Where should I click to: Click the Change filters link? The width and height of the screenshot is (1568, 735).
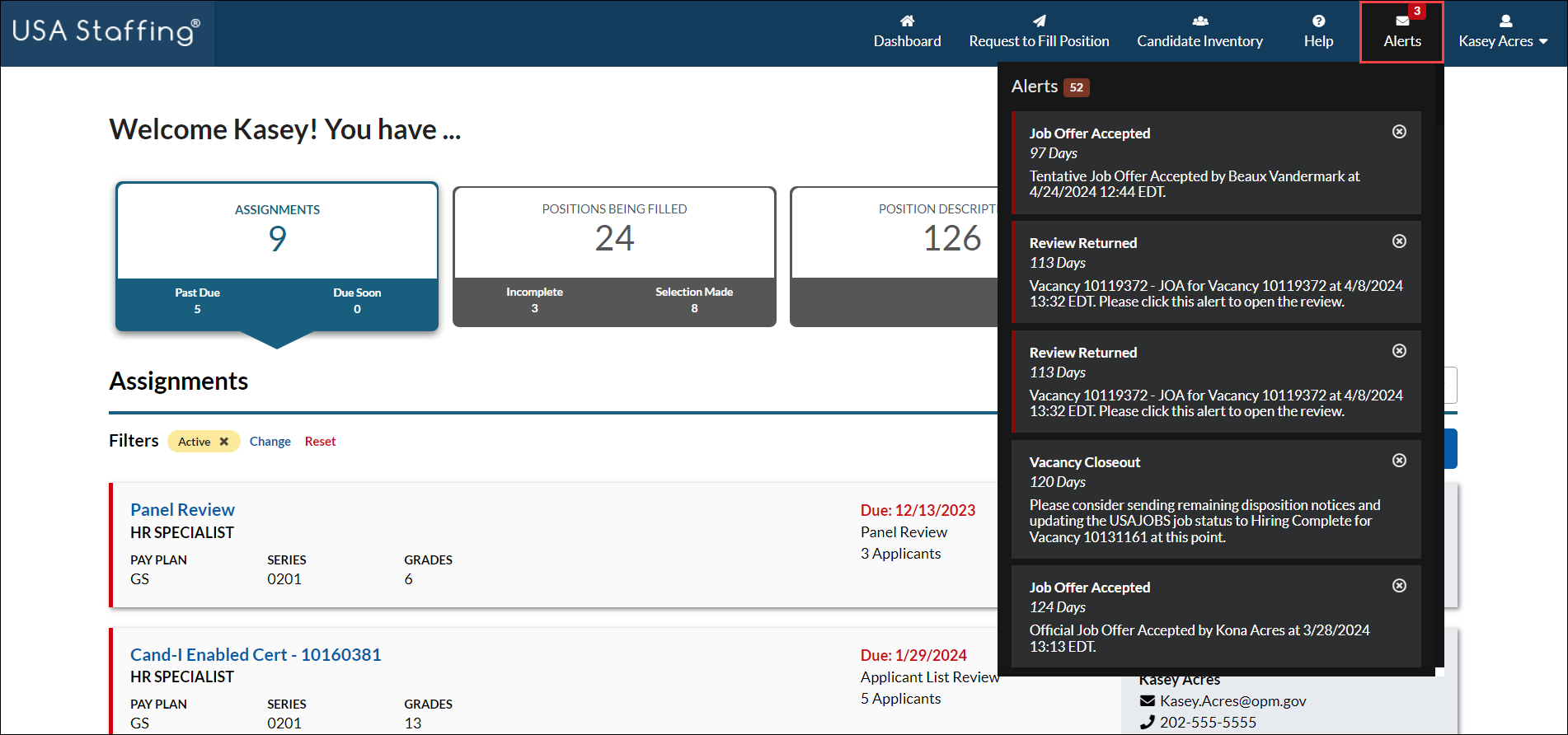(x=270, y=442)
